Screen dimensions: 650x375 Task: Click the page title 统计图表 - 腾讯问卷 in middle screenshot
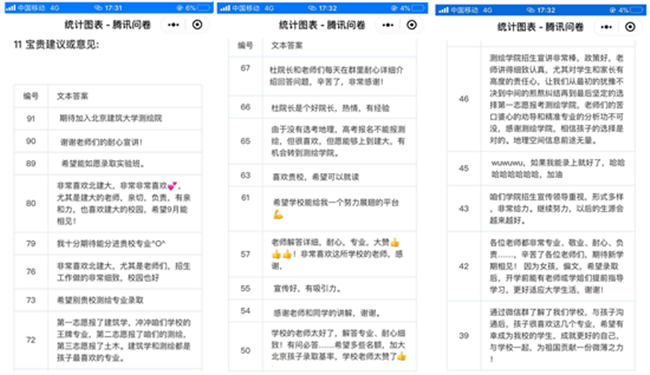(x=322, y=25)
